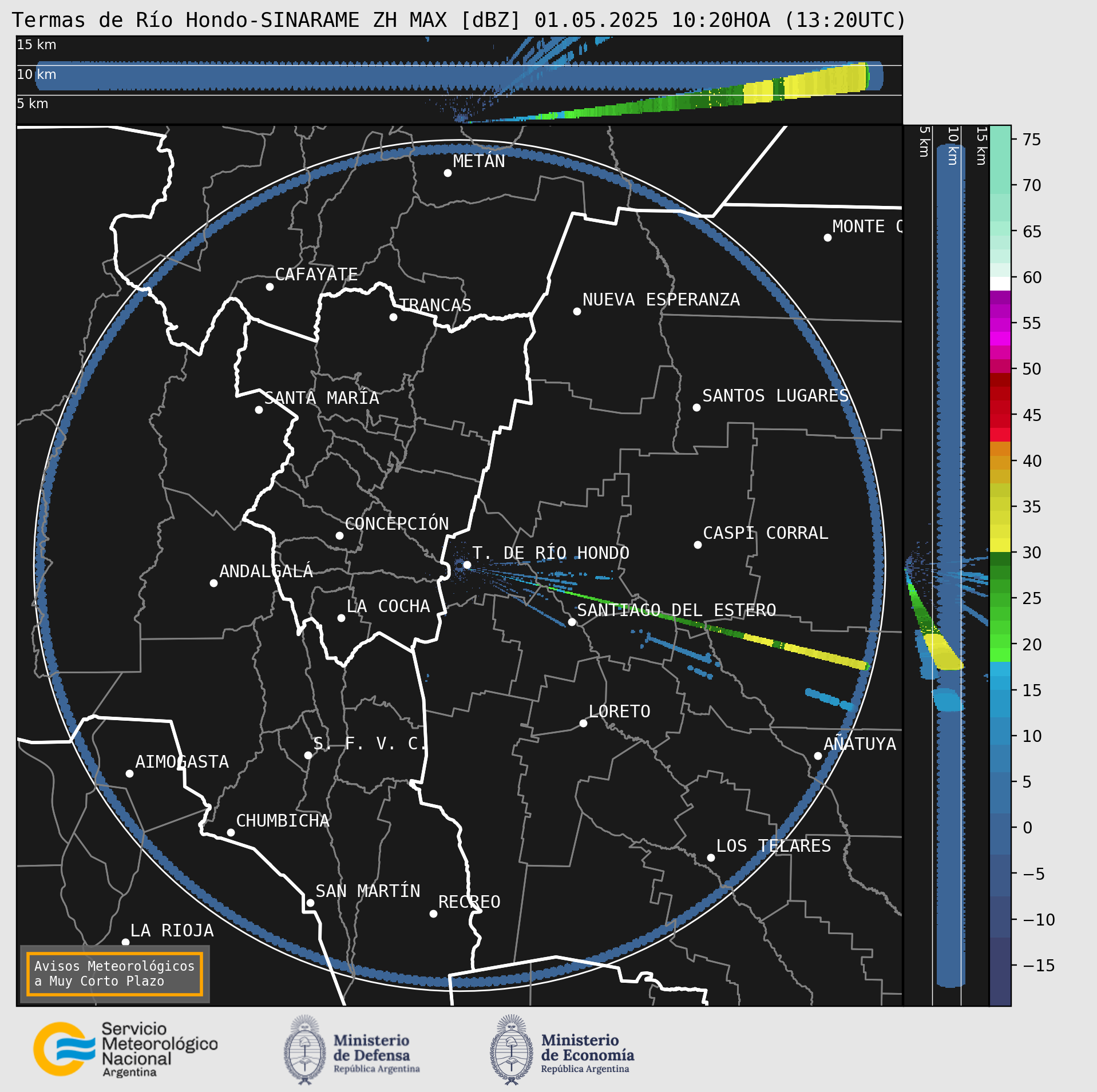Click the 15 km label in top cross-section
The image size is (1097, 1092).
click(37, 45)
